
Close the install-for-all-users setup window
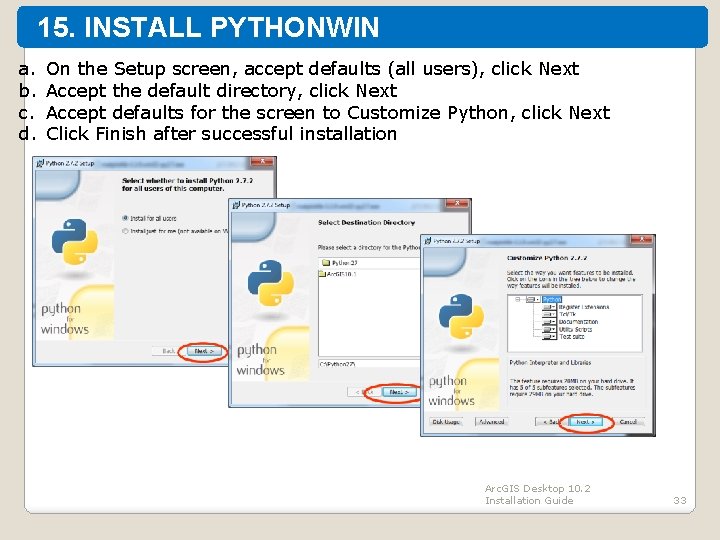(x=262, y=161)
